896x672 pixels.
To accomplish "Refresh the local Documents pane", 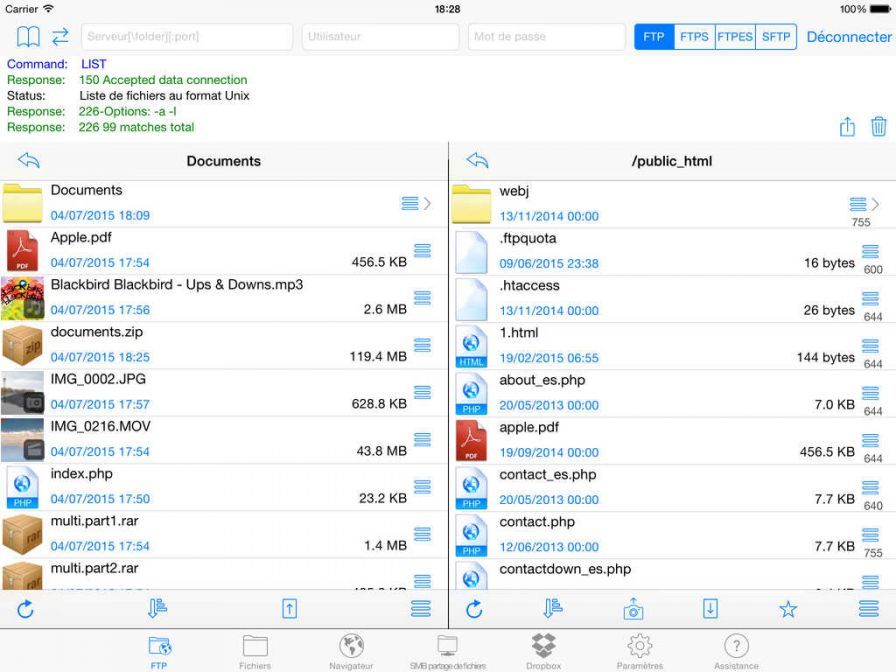I will [26, 609].
